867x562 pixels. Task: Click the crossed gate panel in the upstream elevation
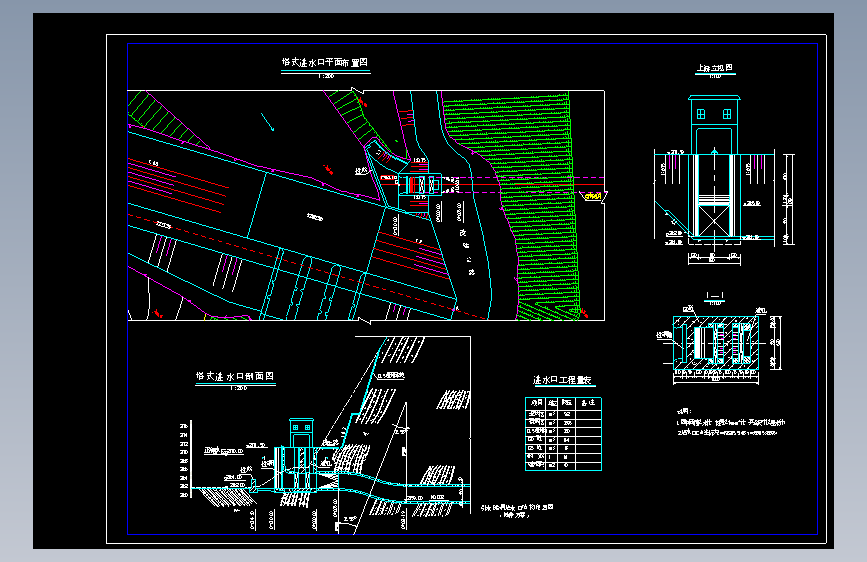pyautogui.click(x=713, y=220)
